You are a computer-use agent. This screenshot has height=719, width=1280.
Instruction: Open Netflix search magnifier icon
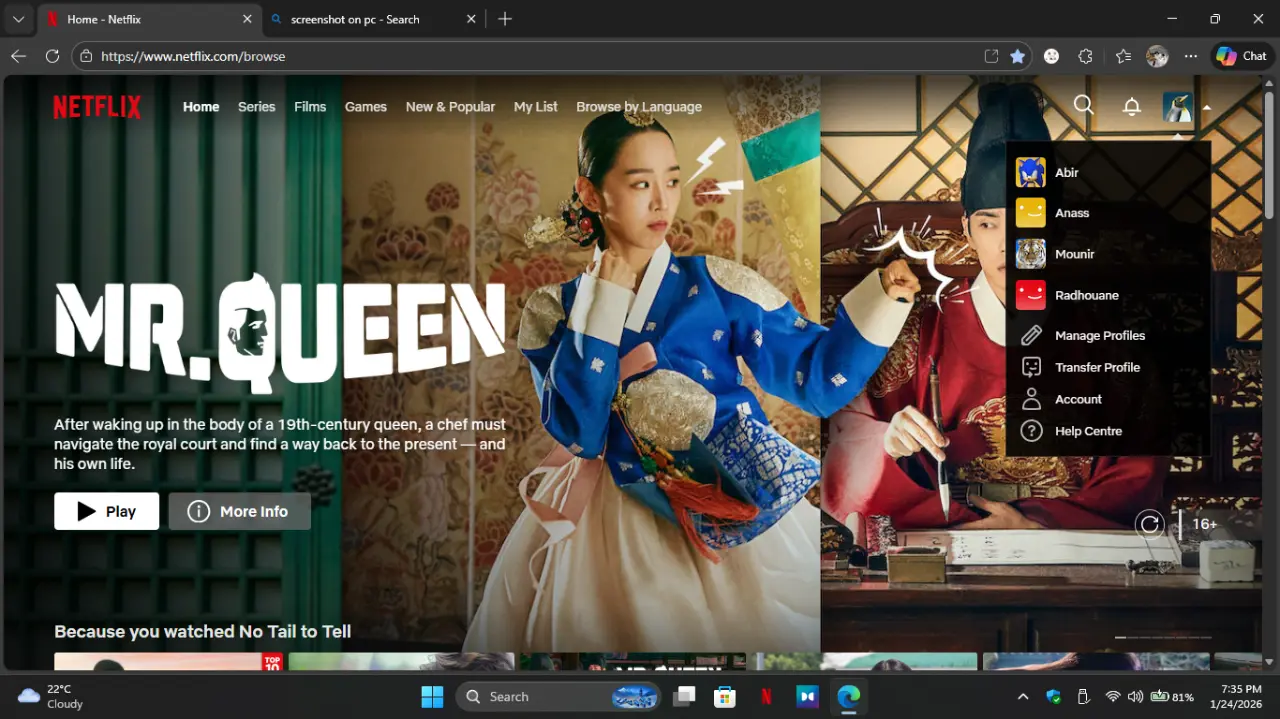pyautogui.click(x=1083, y=105)
